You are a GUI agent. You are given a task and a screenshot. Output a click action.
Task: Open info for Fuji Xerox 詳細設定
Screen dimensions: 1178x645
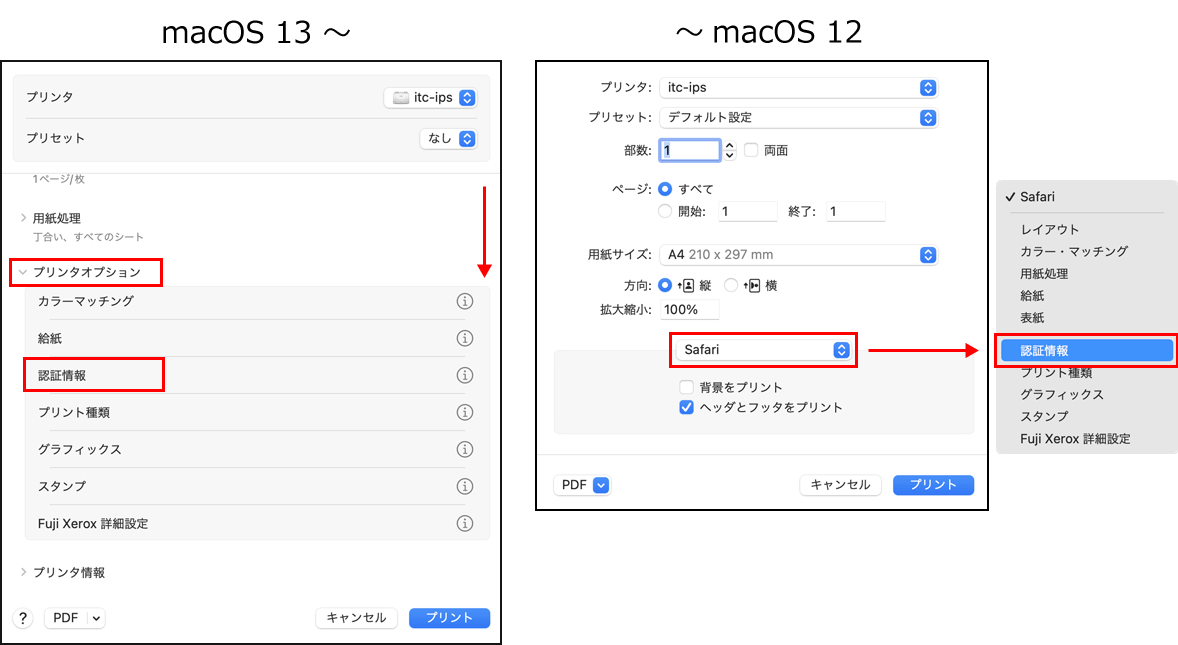464,523
